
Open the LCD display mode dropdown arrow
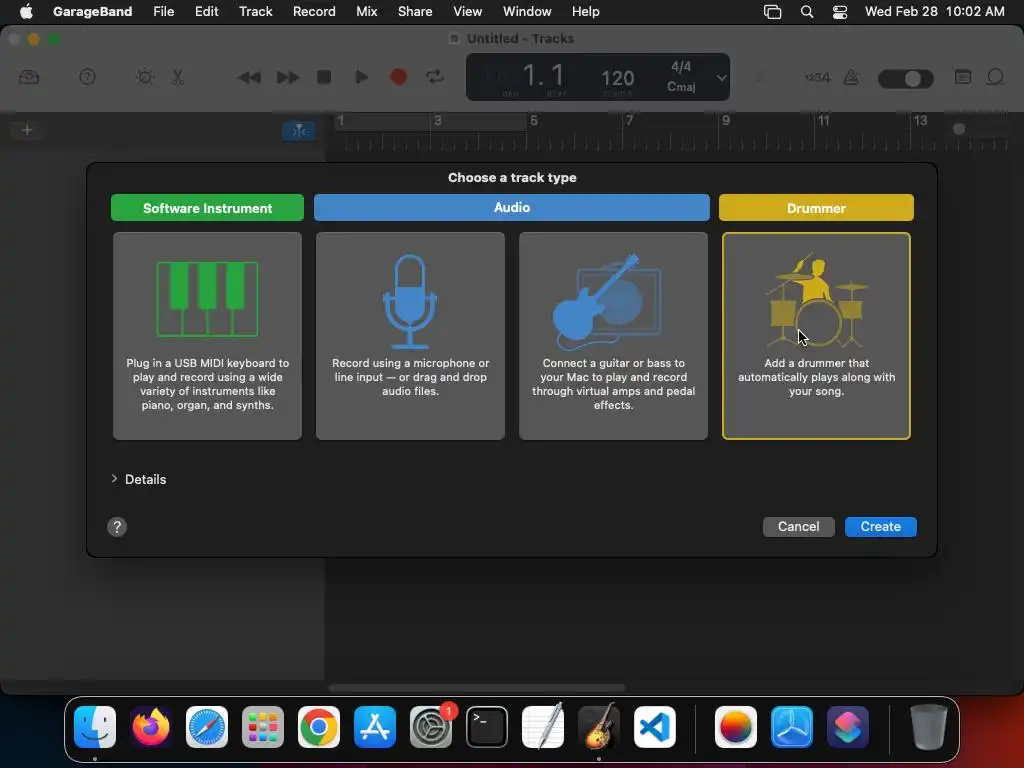pyautogui.click(x=721, y=78)
